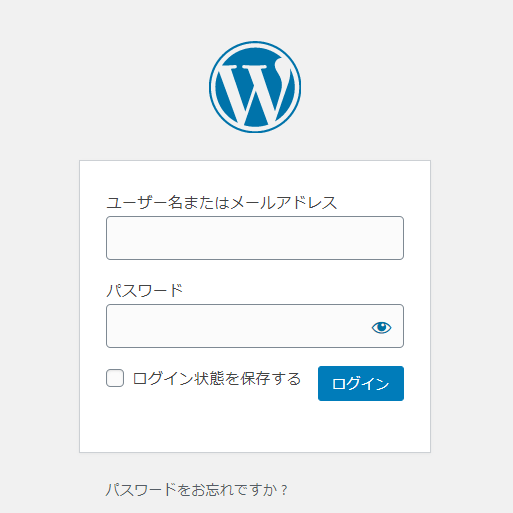
Task: Check the ログイン状態を保存する checkbox
Action: point(115,378)
